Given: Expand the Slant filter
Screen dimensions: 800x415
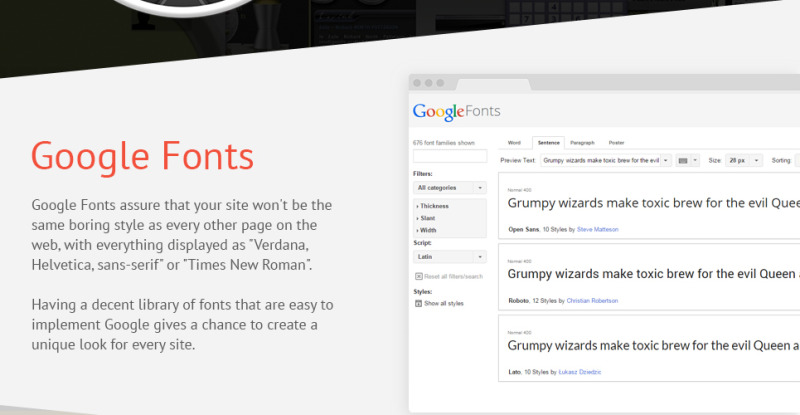Looking at the screenshot, I should 426,218.
